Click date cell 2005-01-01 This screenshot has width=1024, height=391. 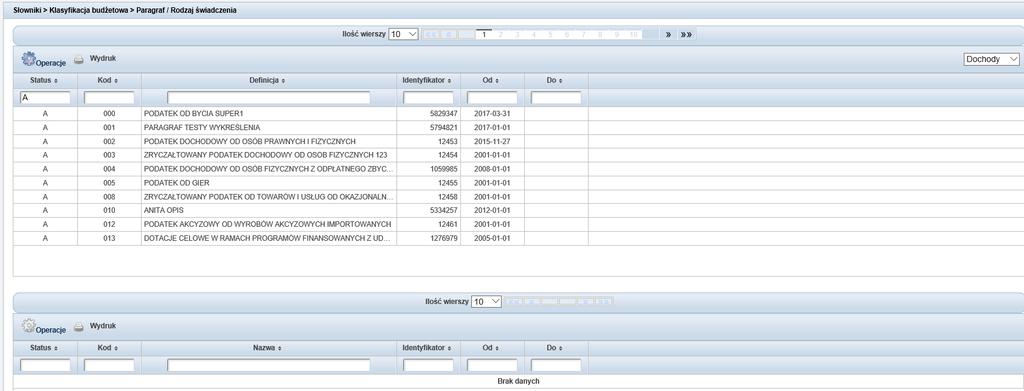492,238
